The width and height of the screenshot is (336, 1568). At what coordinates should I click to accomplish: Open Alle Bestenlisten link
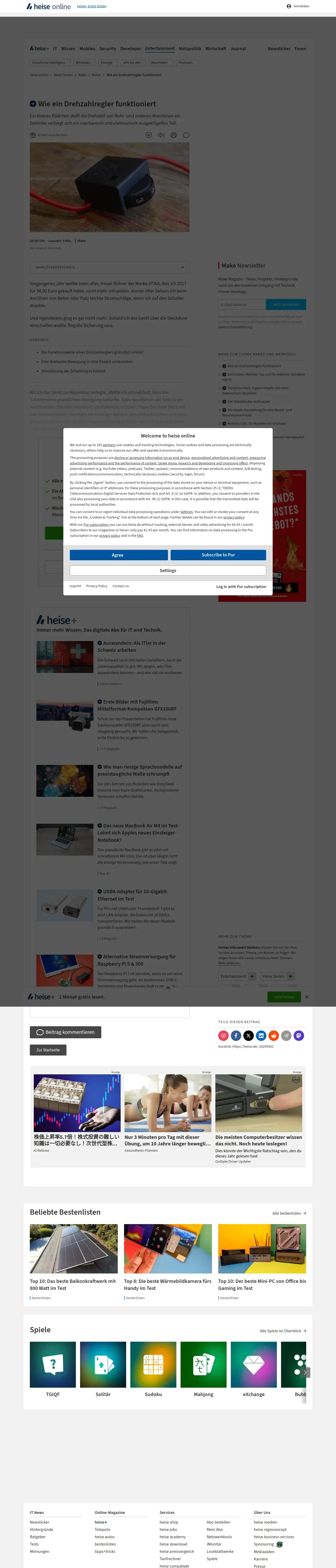pyautogui.click(x=289, y=1213)
